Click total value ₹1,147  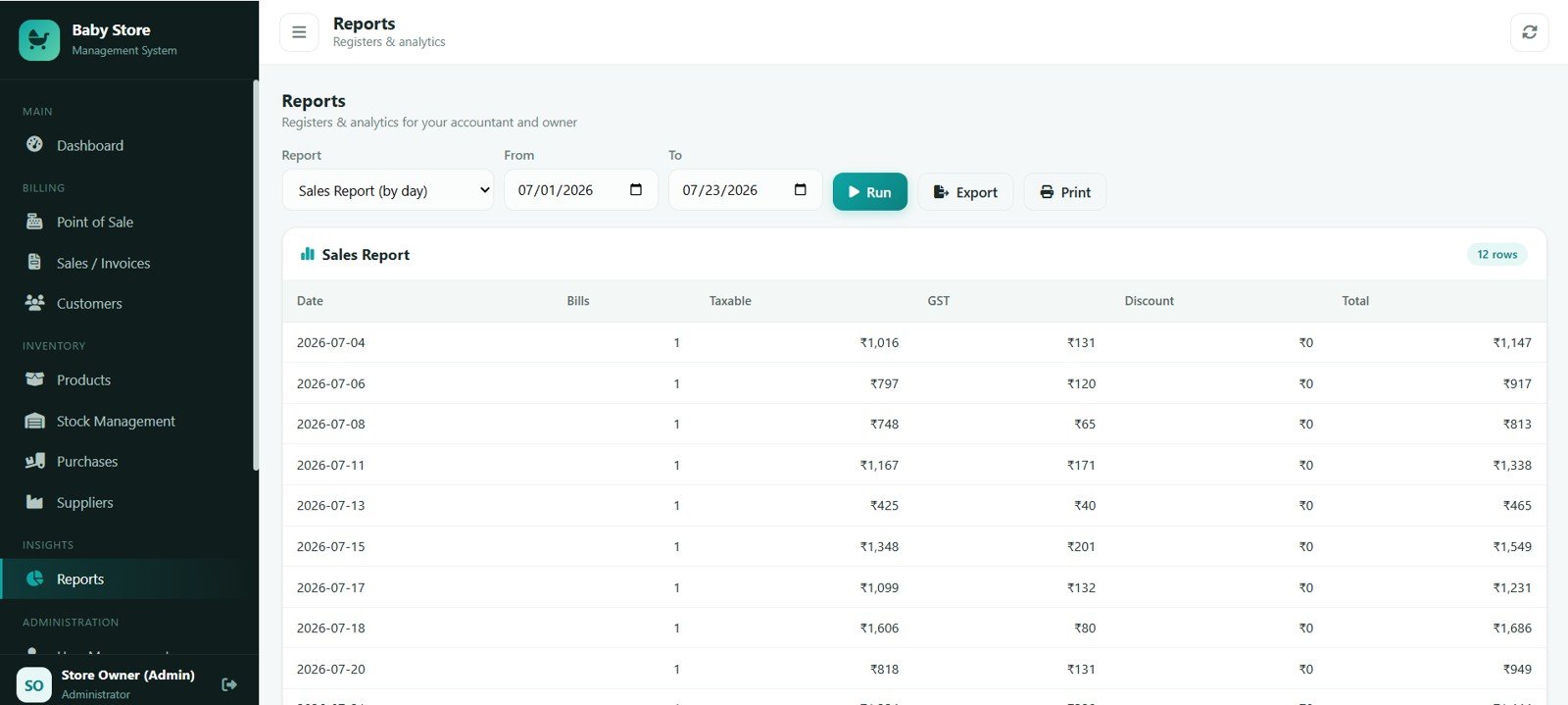pos(1512,342)
